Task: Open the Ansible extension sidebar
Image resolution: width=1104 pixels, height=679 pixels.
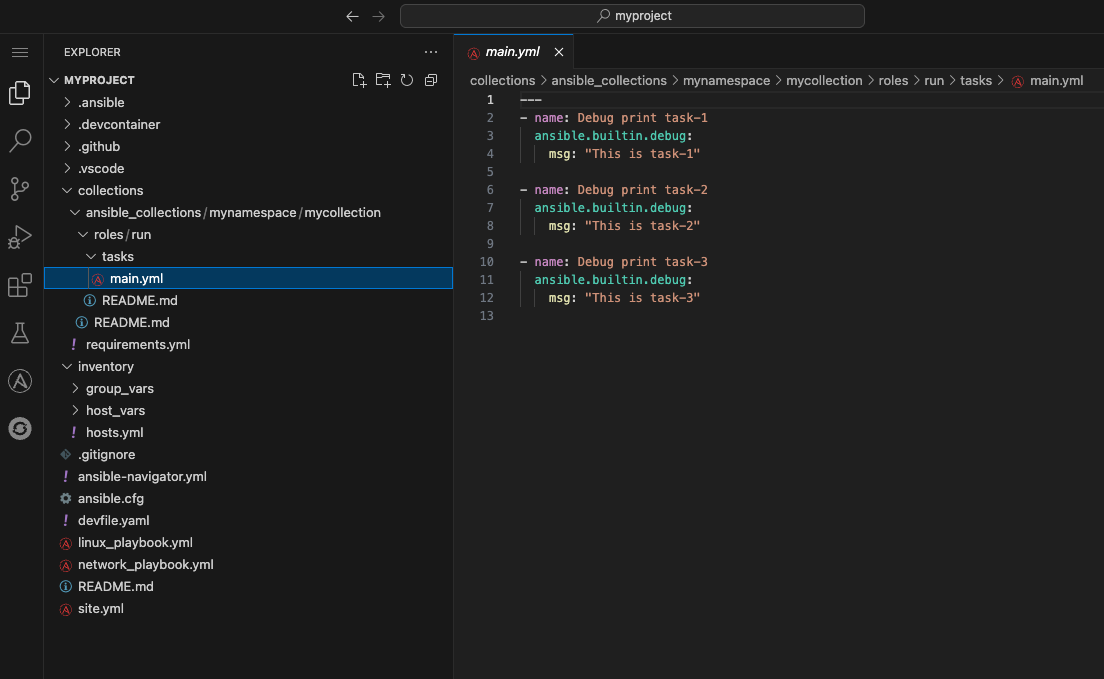Action: click(20, 380)
